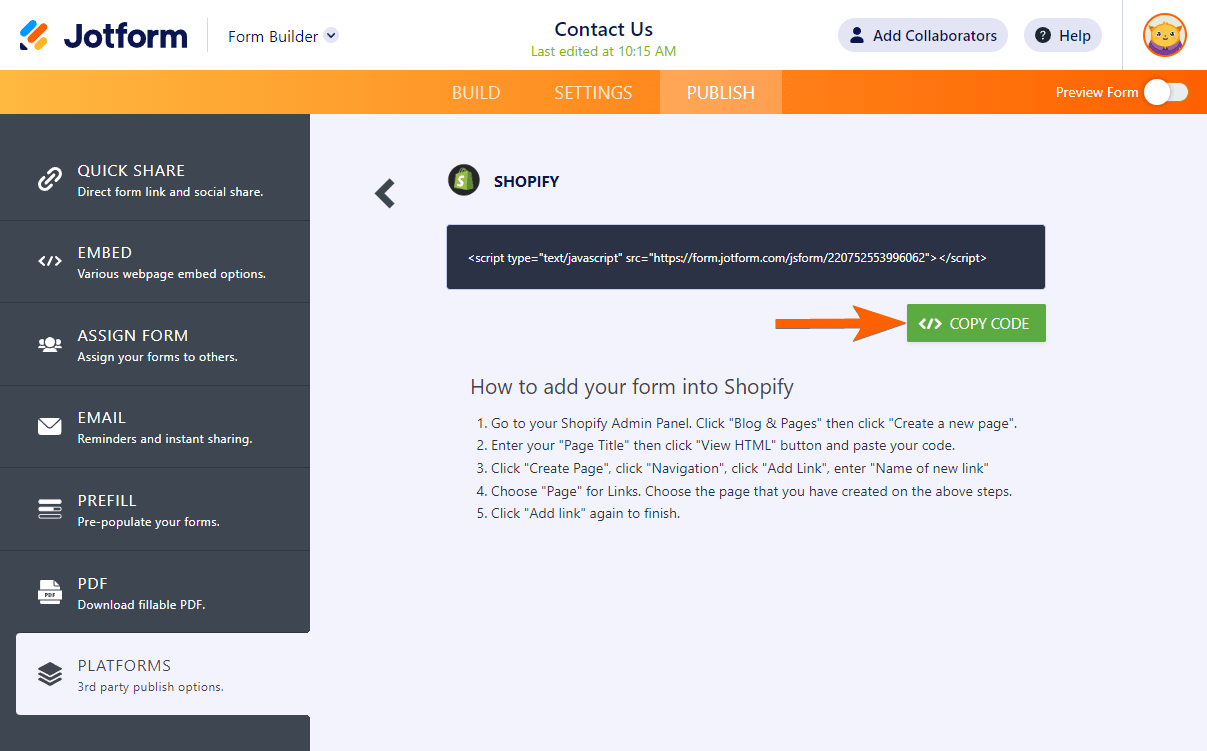Switch to the BUILD tab

[x=476, y=92]
